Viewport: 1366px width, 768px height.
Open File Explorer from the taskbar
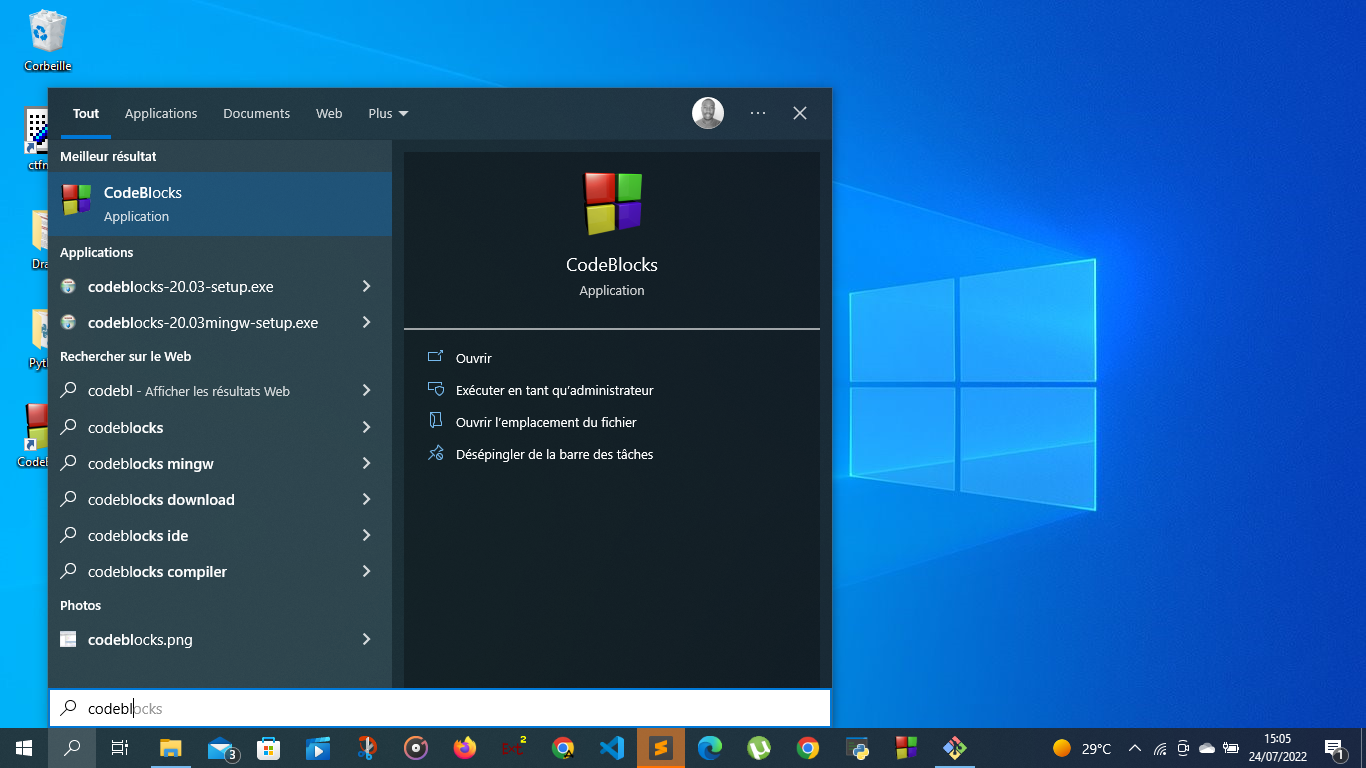click(x=171, y=748)
